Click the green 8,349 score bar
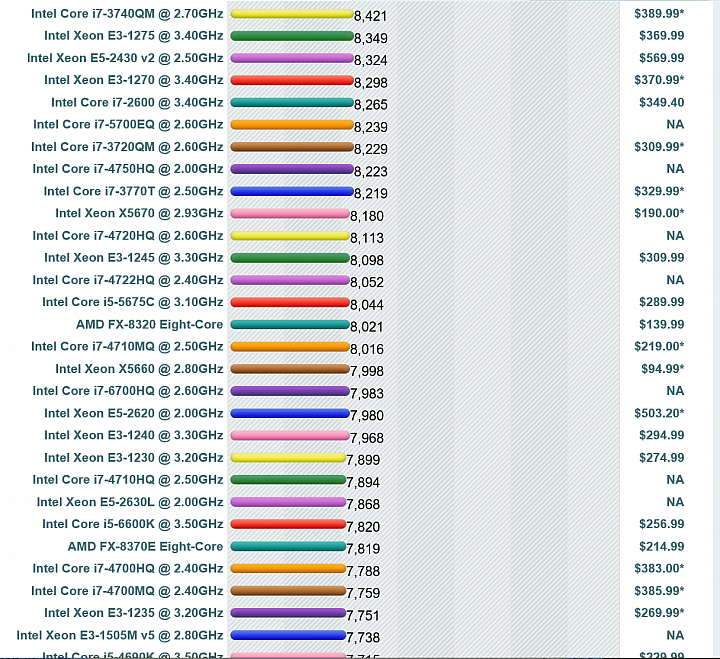 point(292,36)
